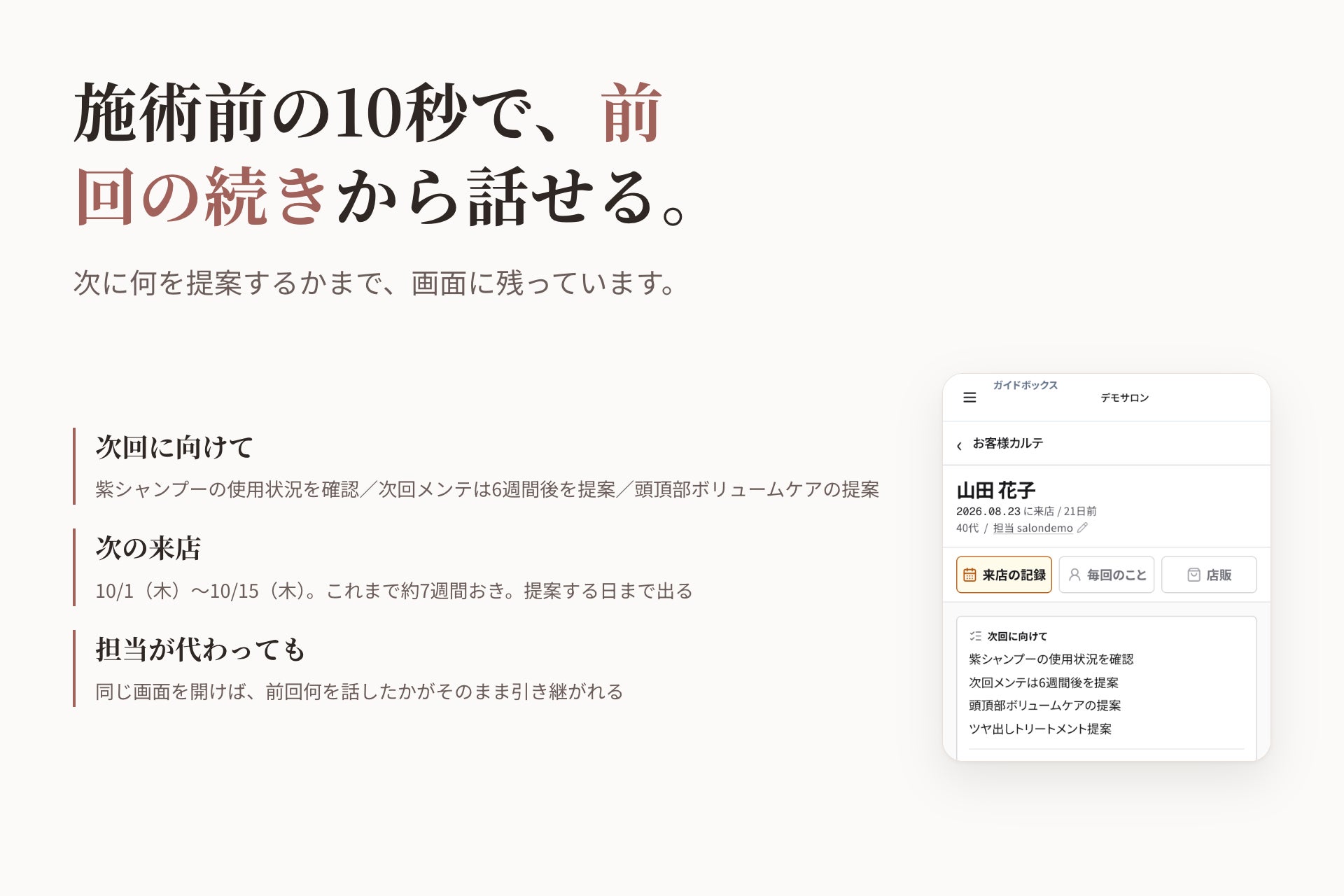Image resolution: width=1344 pixels, height=896 pixels.
Task: Go back via the お客様カルテ label
Action: point(1007,443)
